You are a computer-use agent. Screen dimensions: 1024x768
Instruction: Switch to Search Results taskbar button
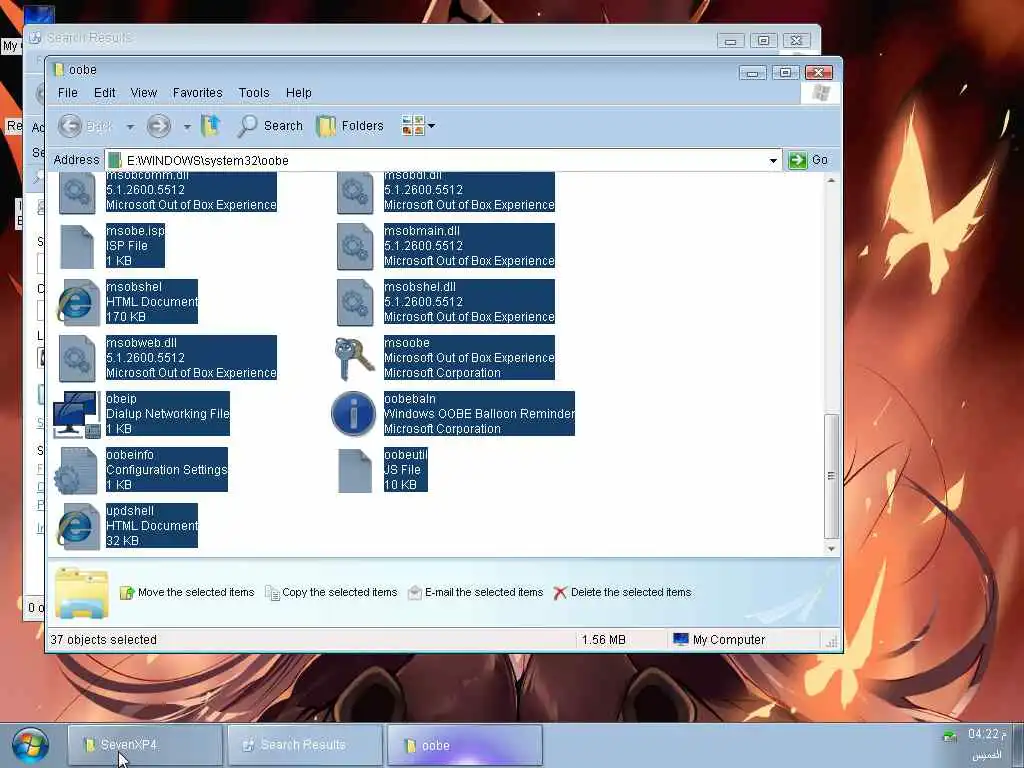[x=305, y=744]
